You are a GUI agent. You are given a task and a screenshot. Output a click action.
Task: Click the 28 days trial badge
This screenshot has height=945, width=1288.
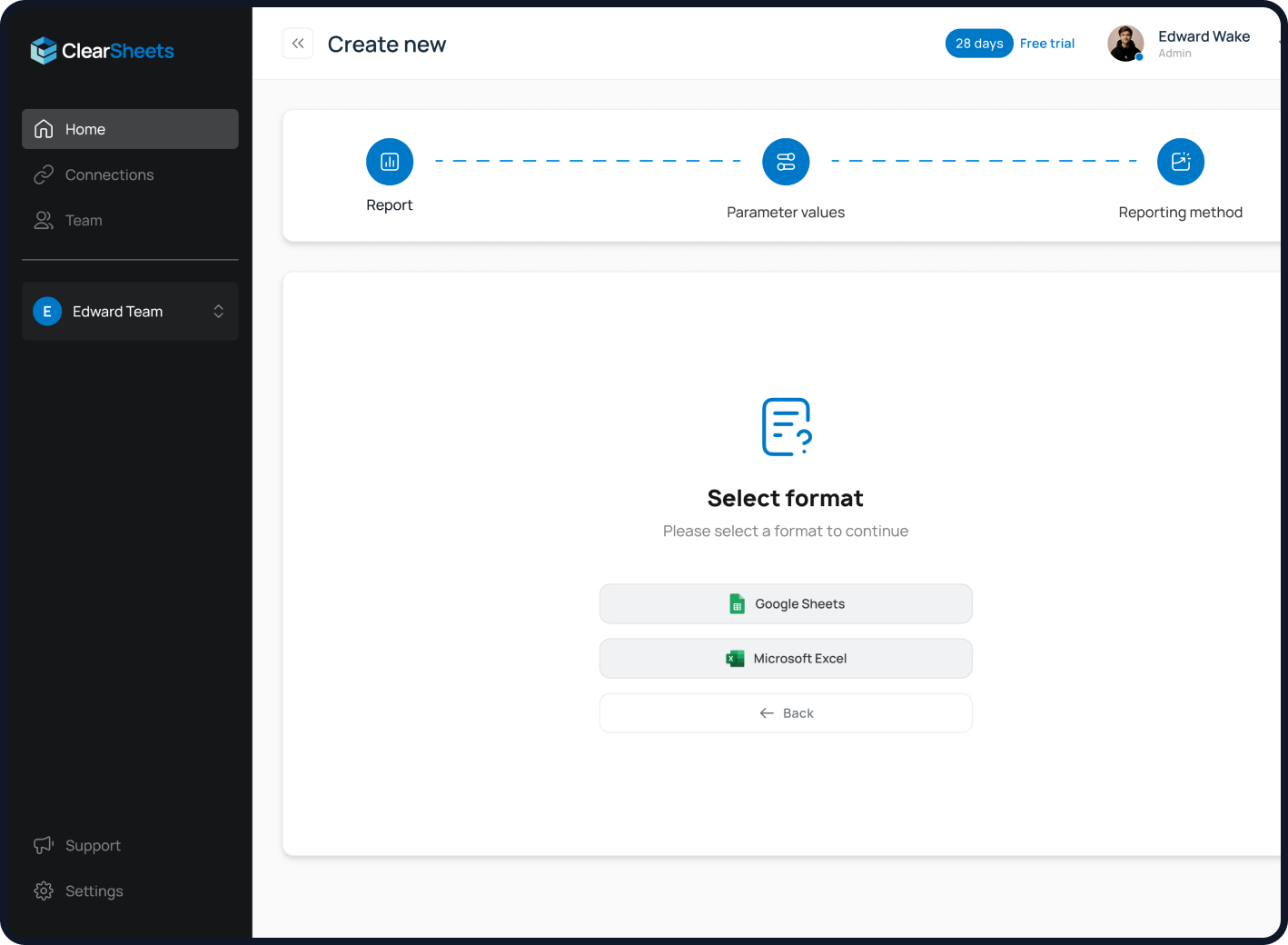[x=979, y=44]
